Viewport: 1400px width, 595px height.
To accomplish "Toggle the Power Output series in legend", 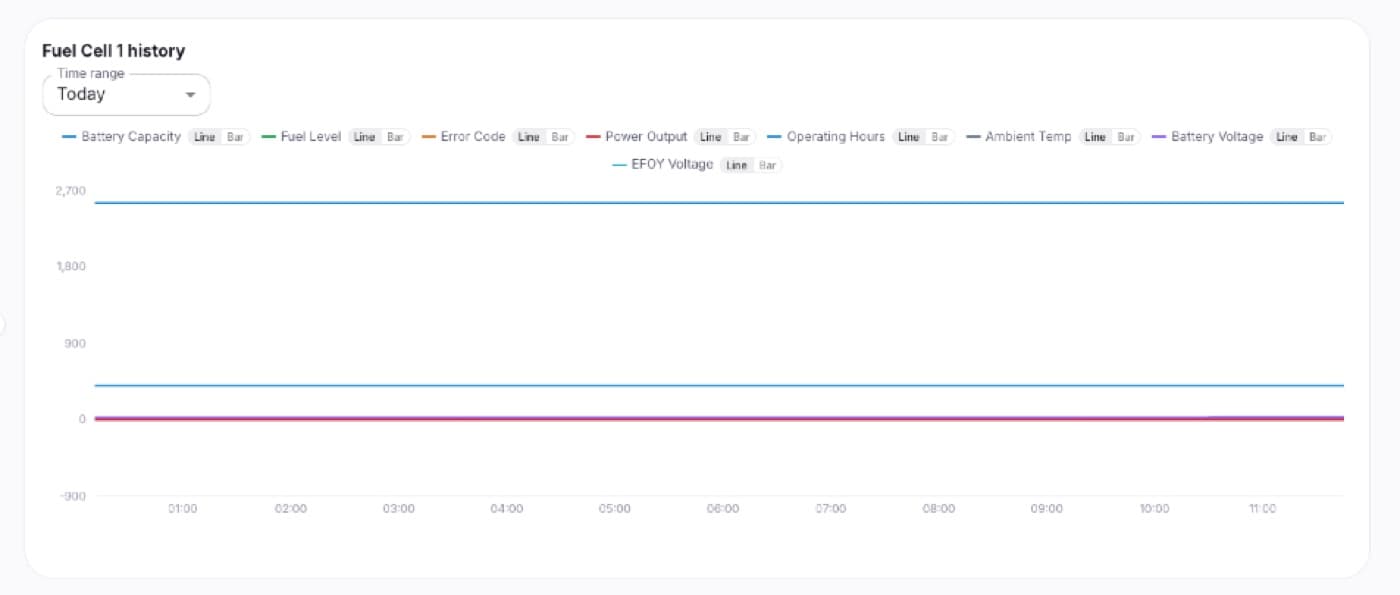I will pos(637,137).
